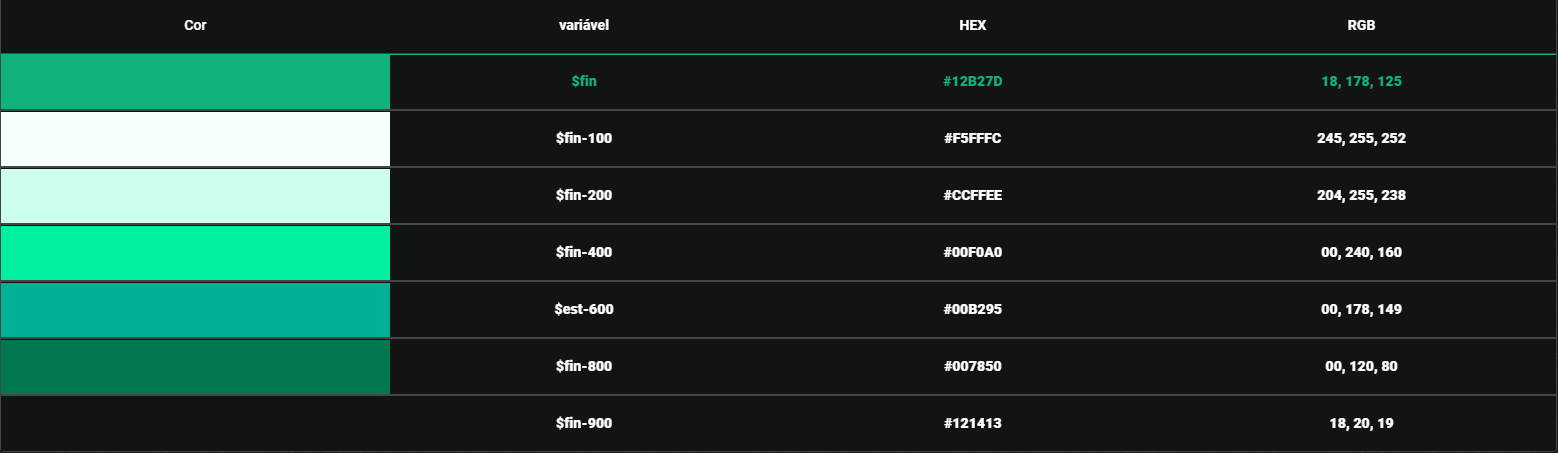
Task: Select the RGB value 00, 178, 149
Action: [x=1361, y=310]
